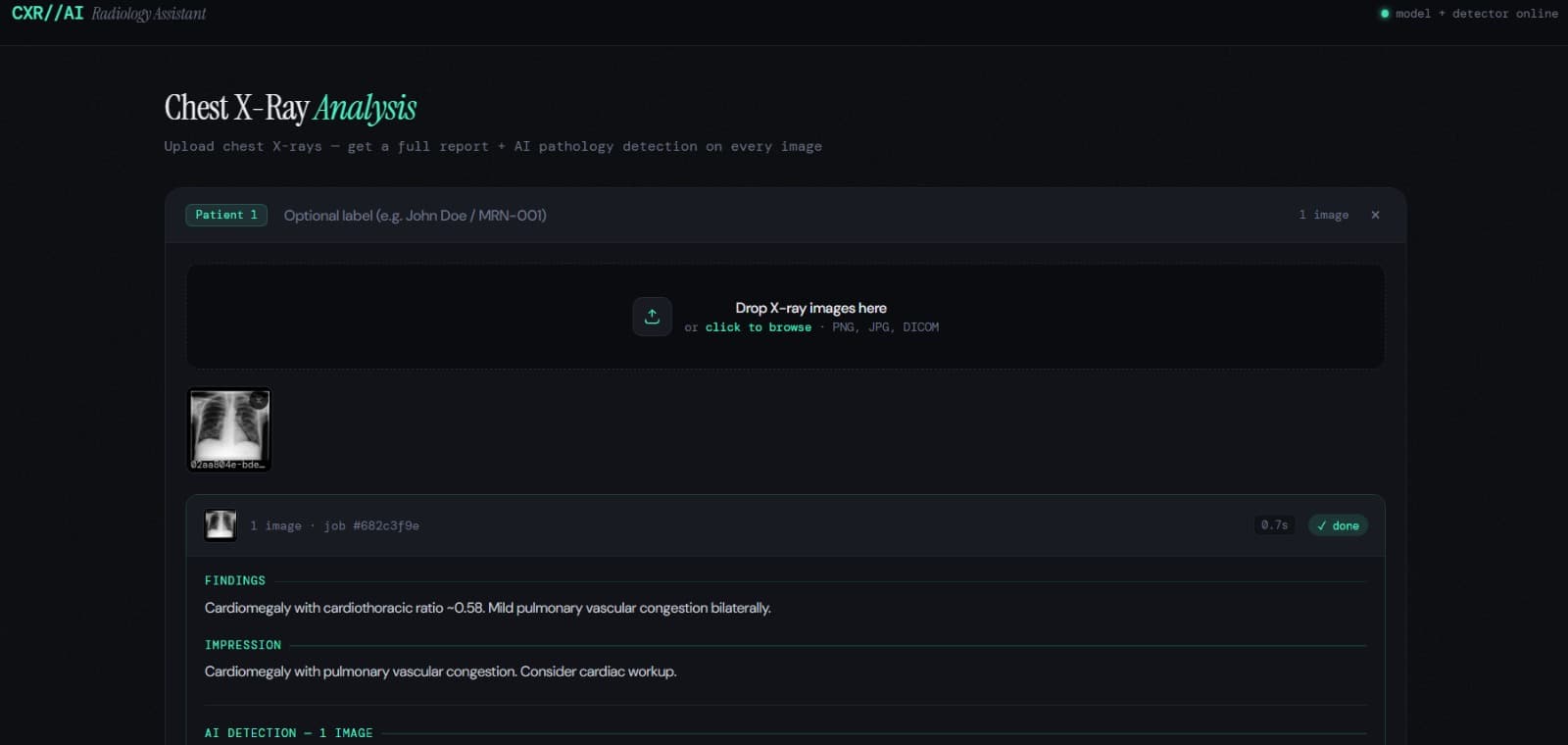Click the "click to browse" link
The height and width of the screenshot is (745, 1568).
tap(758, 327)
